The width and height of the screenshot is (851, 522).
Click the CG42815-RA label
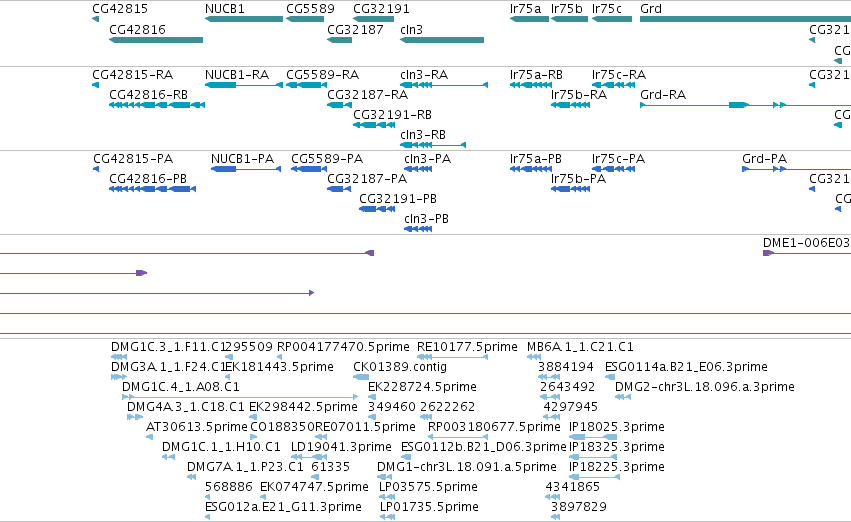tap(133, 74)
